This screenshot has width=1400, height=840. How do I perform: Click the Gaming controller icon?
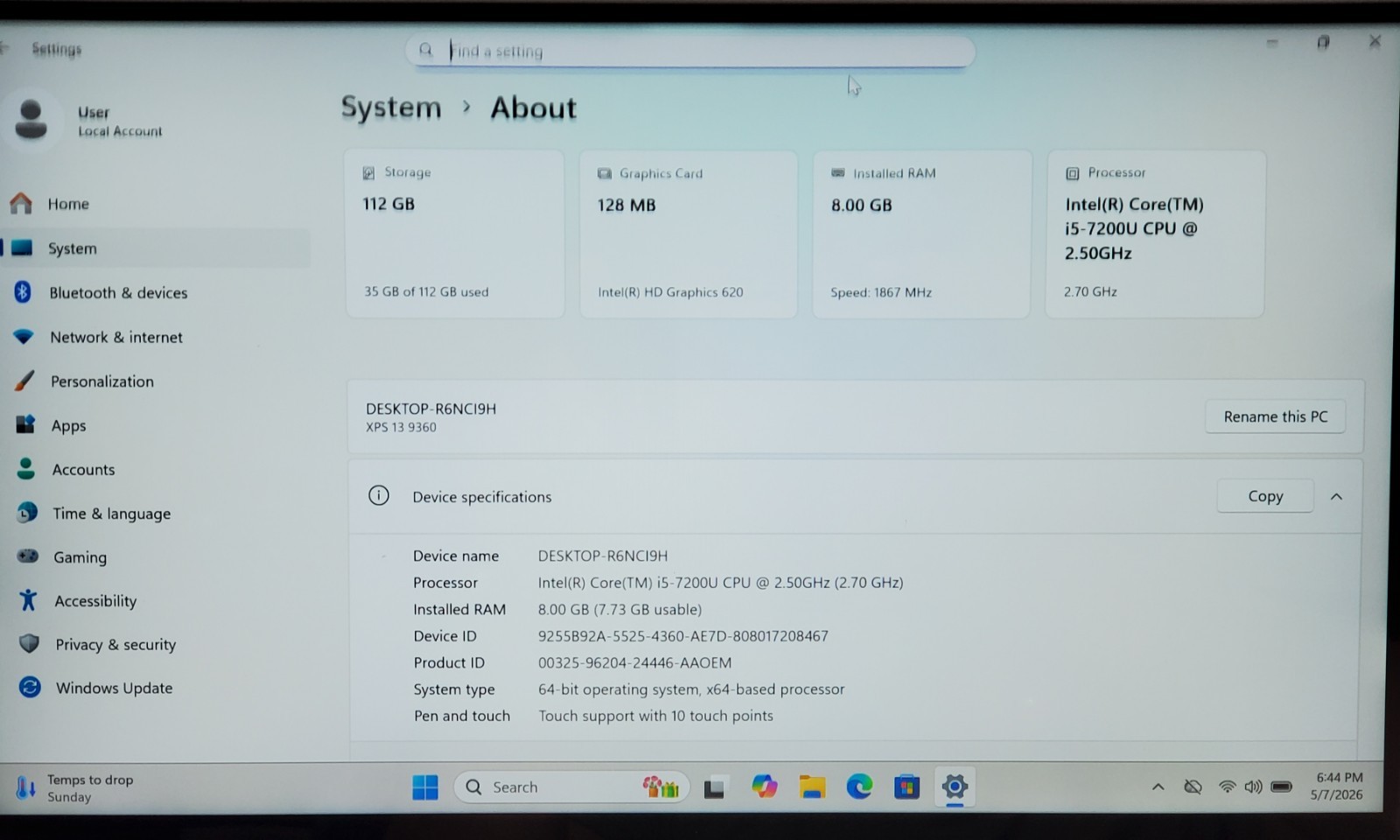coord(28,556)
